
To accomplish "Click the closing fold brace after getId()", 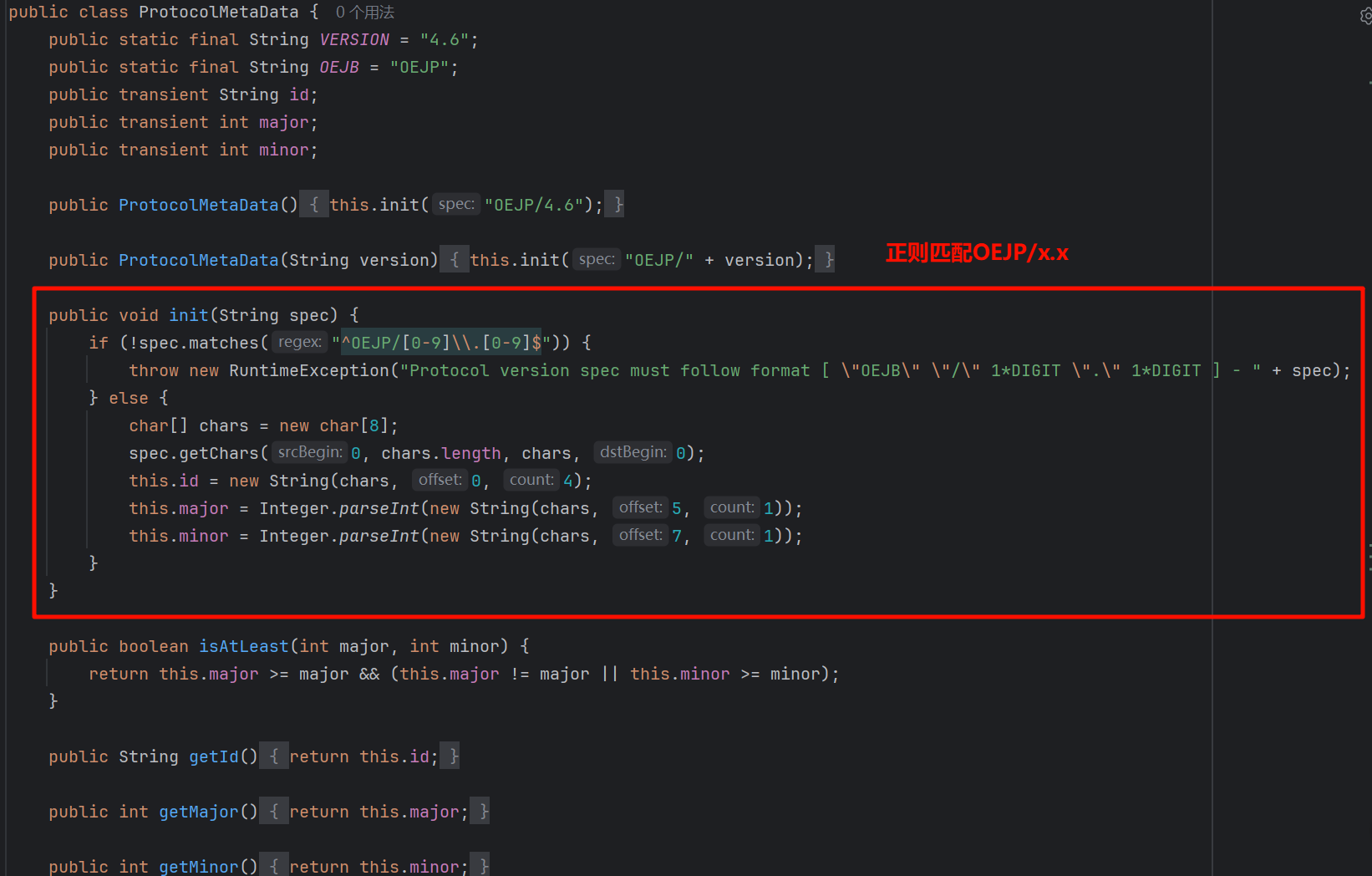I will pyautogui.click(x=454, y=756).
